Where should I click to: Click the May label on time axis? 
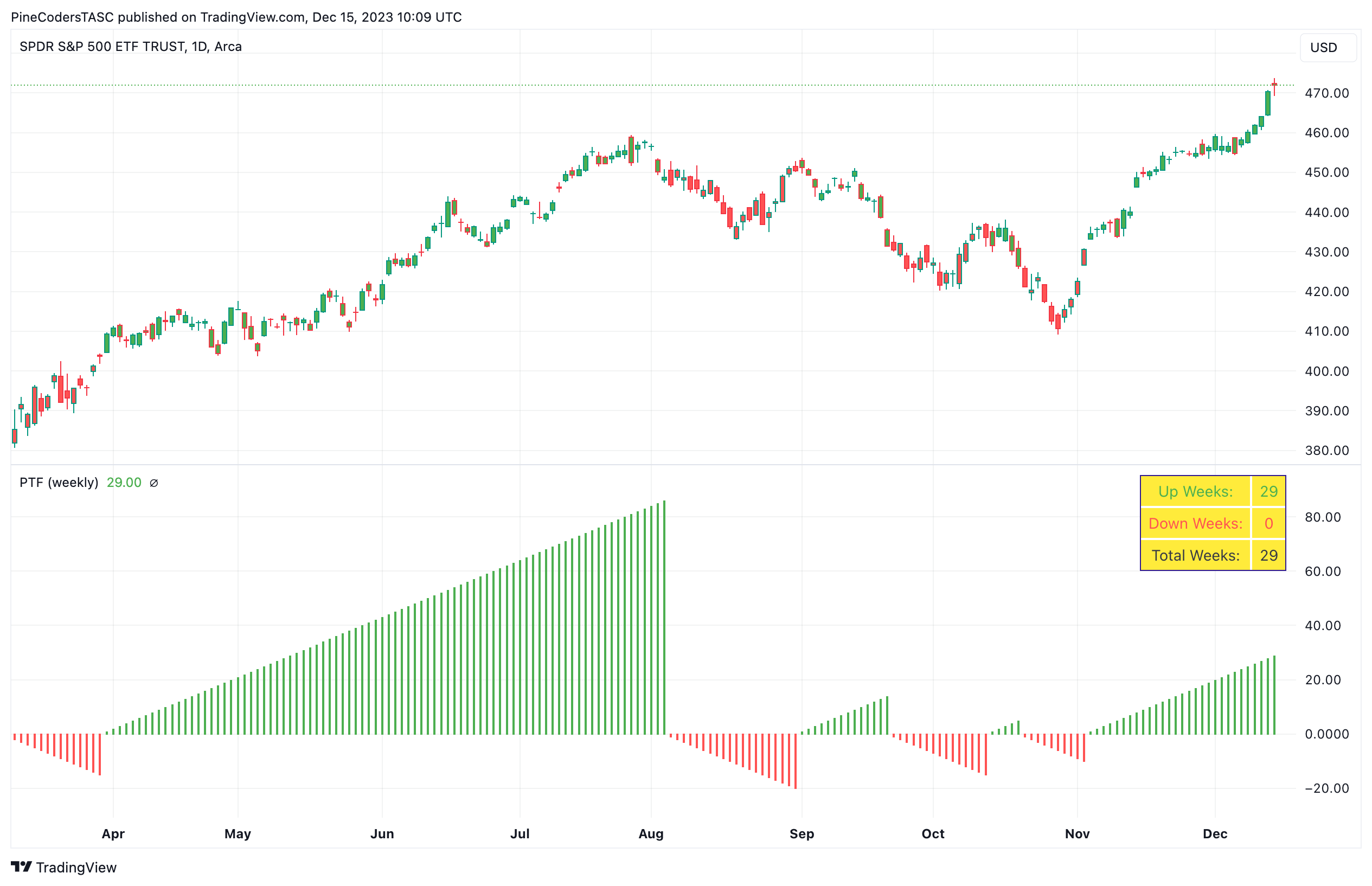238,833
